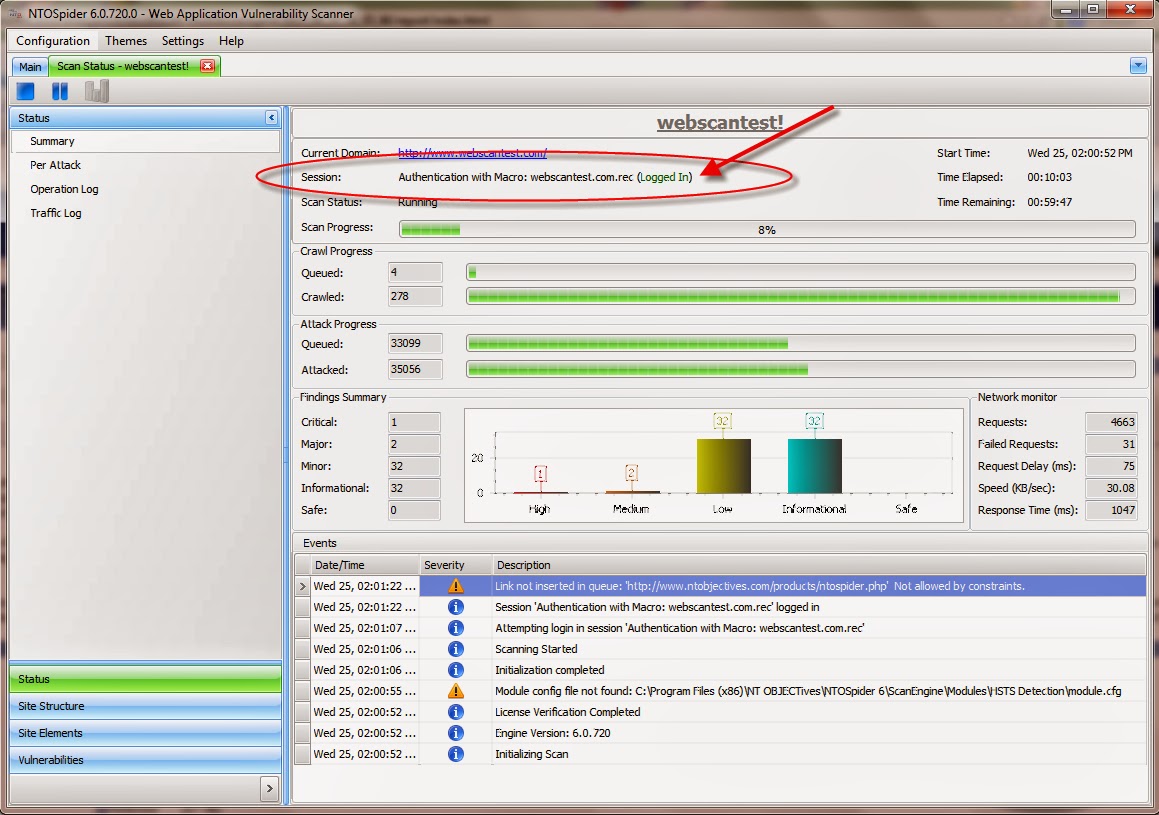Select the Major findings count field
This screenshot has width=1159, height=815.
pos(414,444)
